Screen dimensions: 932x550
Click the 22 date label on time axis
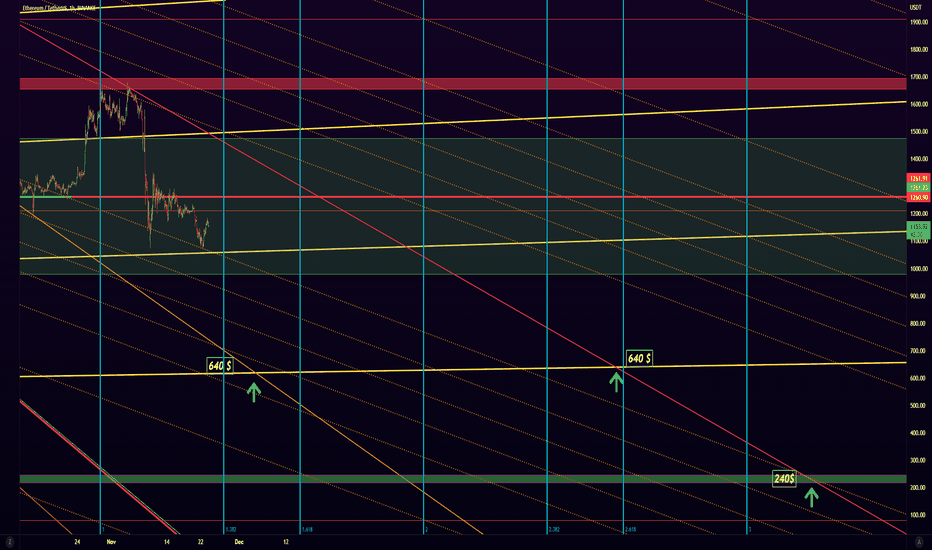point(201,542)
